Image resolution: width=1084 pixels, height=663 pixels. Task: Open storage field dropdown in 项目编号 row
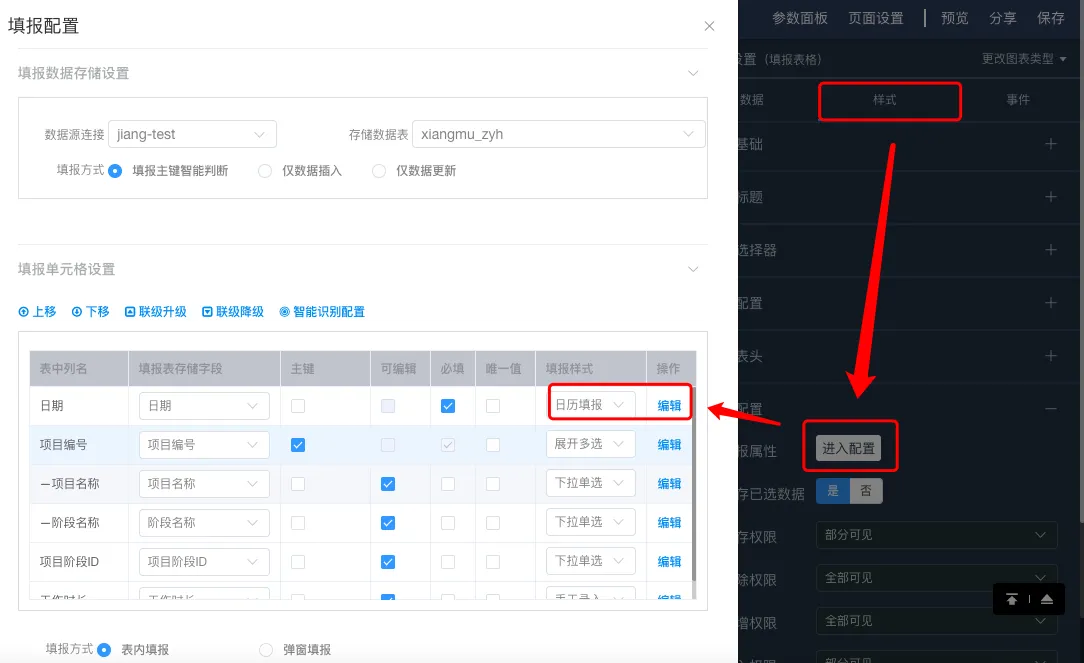click(x=204, y=445)
